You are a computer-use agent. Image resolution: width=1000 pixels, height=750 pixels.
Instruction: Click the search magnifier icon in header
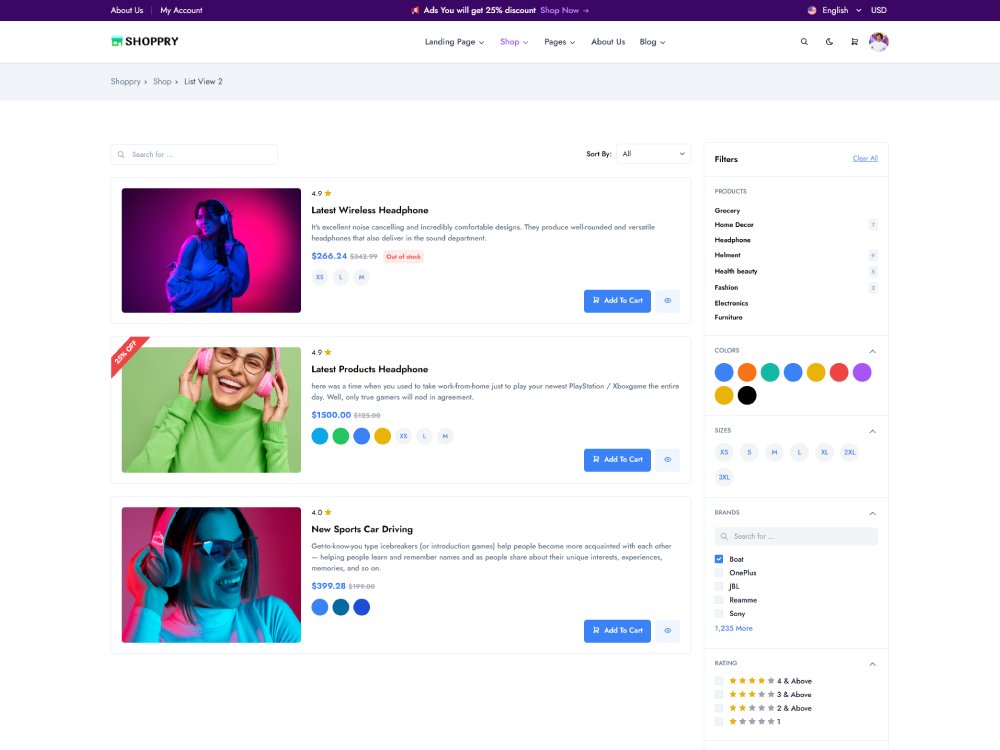coord(804,42)
